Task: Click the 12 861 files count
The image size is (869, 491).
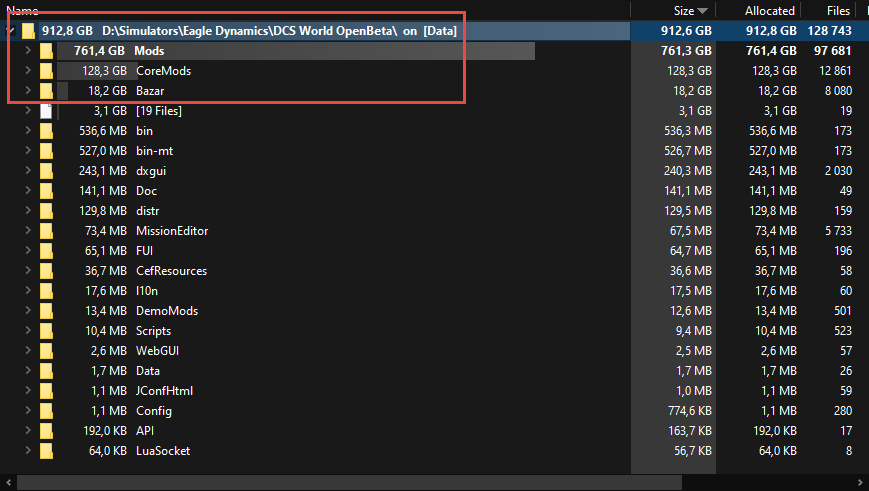Action: coord(835,71)
